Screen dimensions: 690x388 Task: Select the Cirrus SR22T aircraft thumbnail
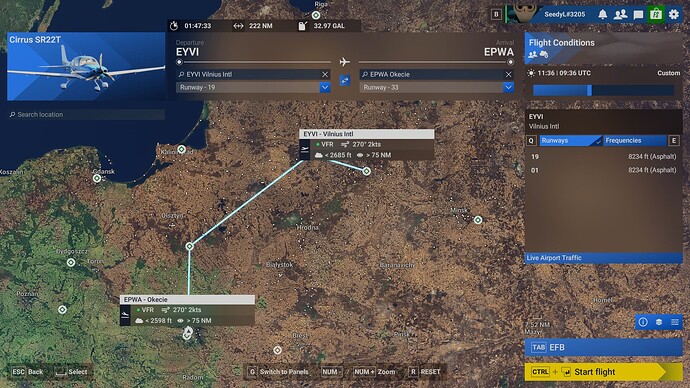[x=86, y=66]
